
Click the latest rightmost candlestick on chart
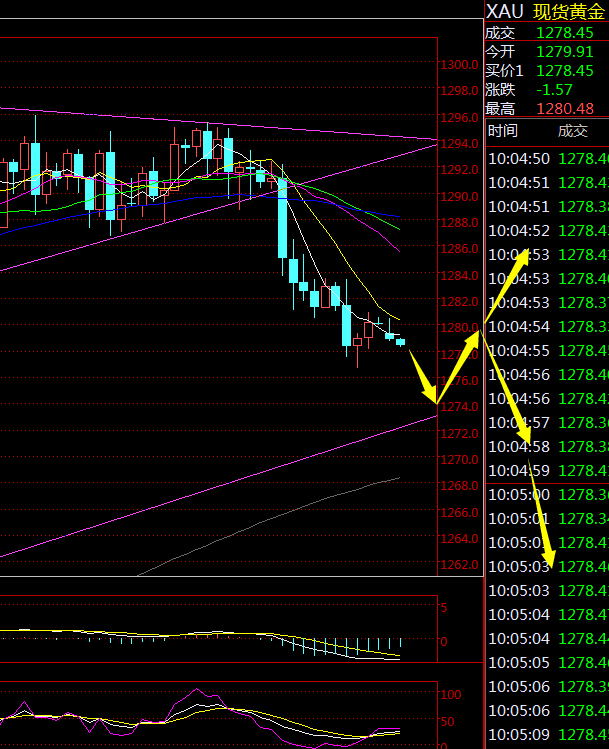400,342
